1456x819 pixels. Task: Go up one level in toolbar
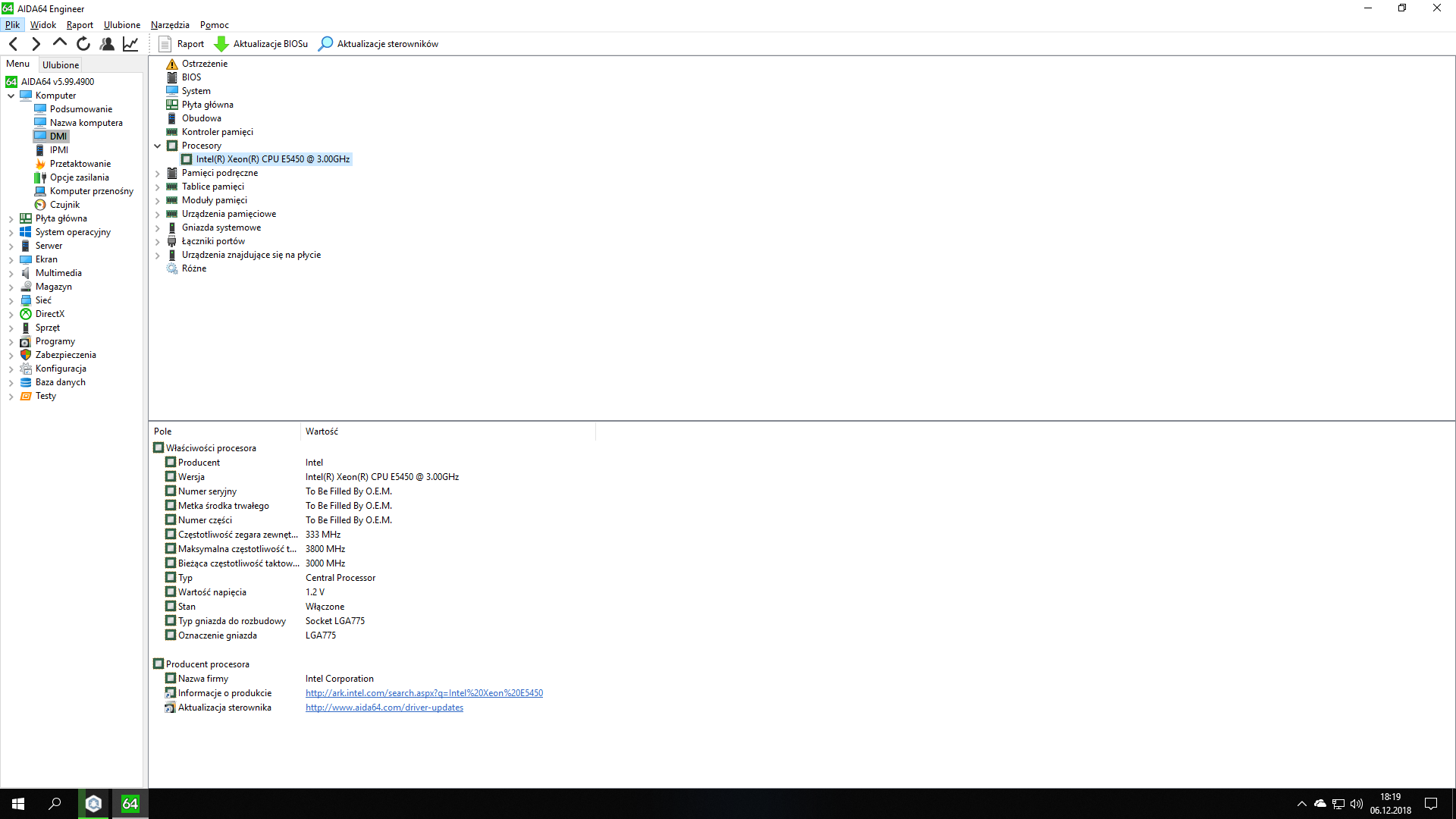60,43
